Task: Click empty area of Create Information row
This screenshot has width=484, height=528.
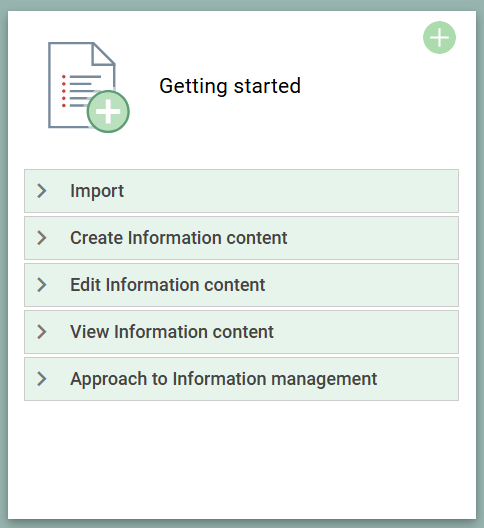Action: pos(370,238)
